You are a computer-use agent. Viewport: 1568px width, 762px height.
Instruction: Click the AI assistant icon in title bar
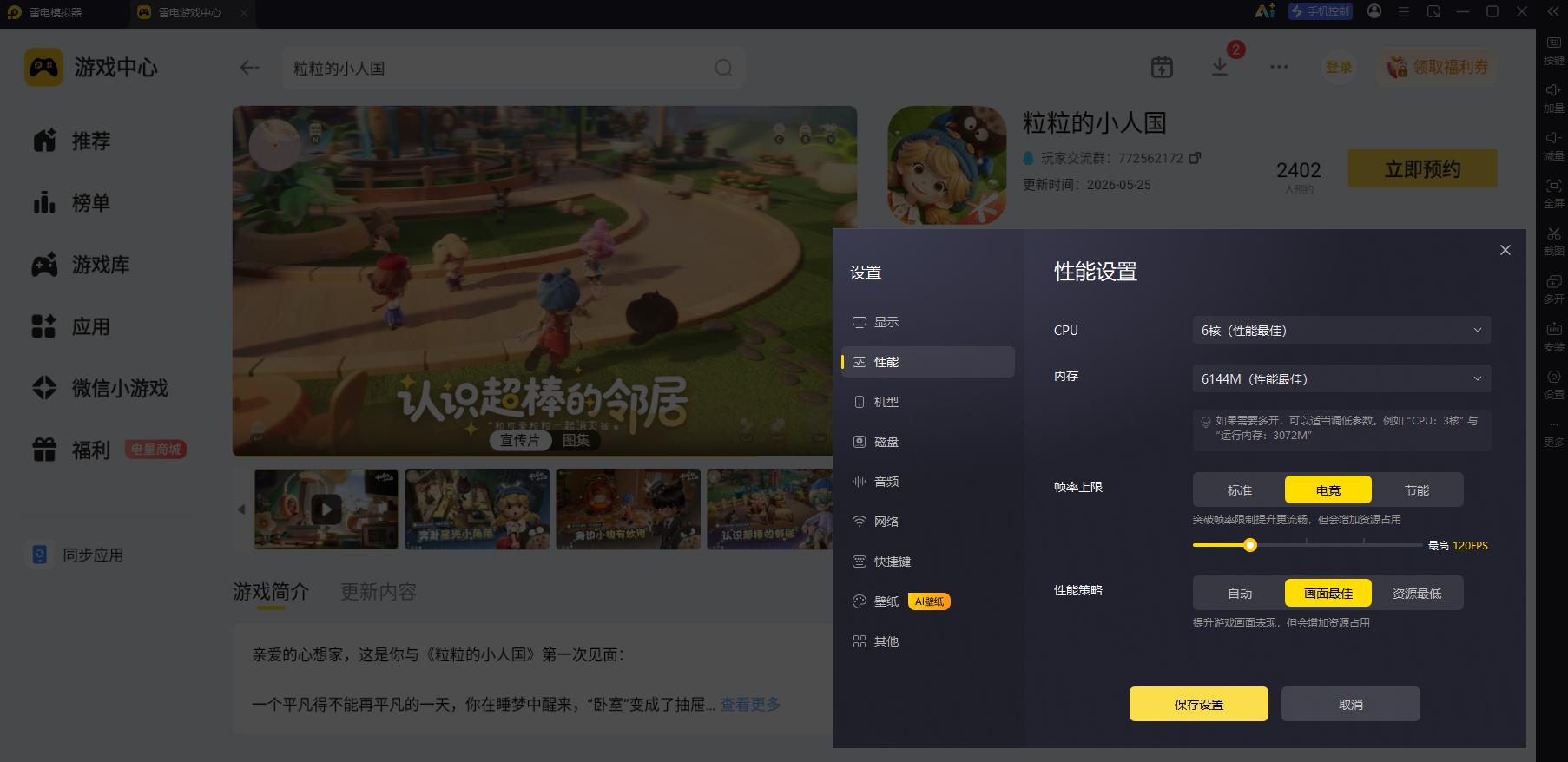point(1264,11)
